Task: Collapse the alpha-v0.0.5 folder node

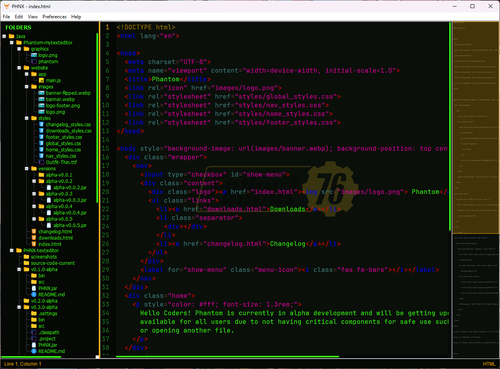Action: pos(34,219)
